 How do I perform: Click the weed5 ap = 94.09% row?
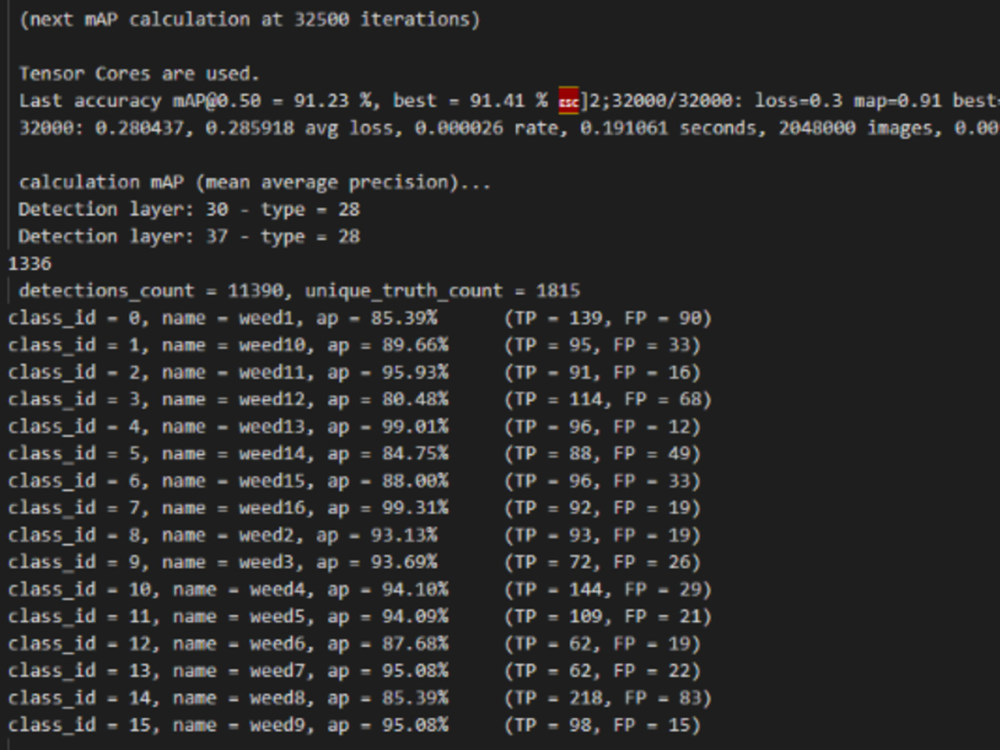tap(360, 616)
